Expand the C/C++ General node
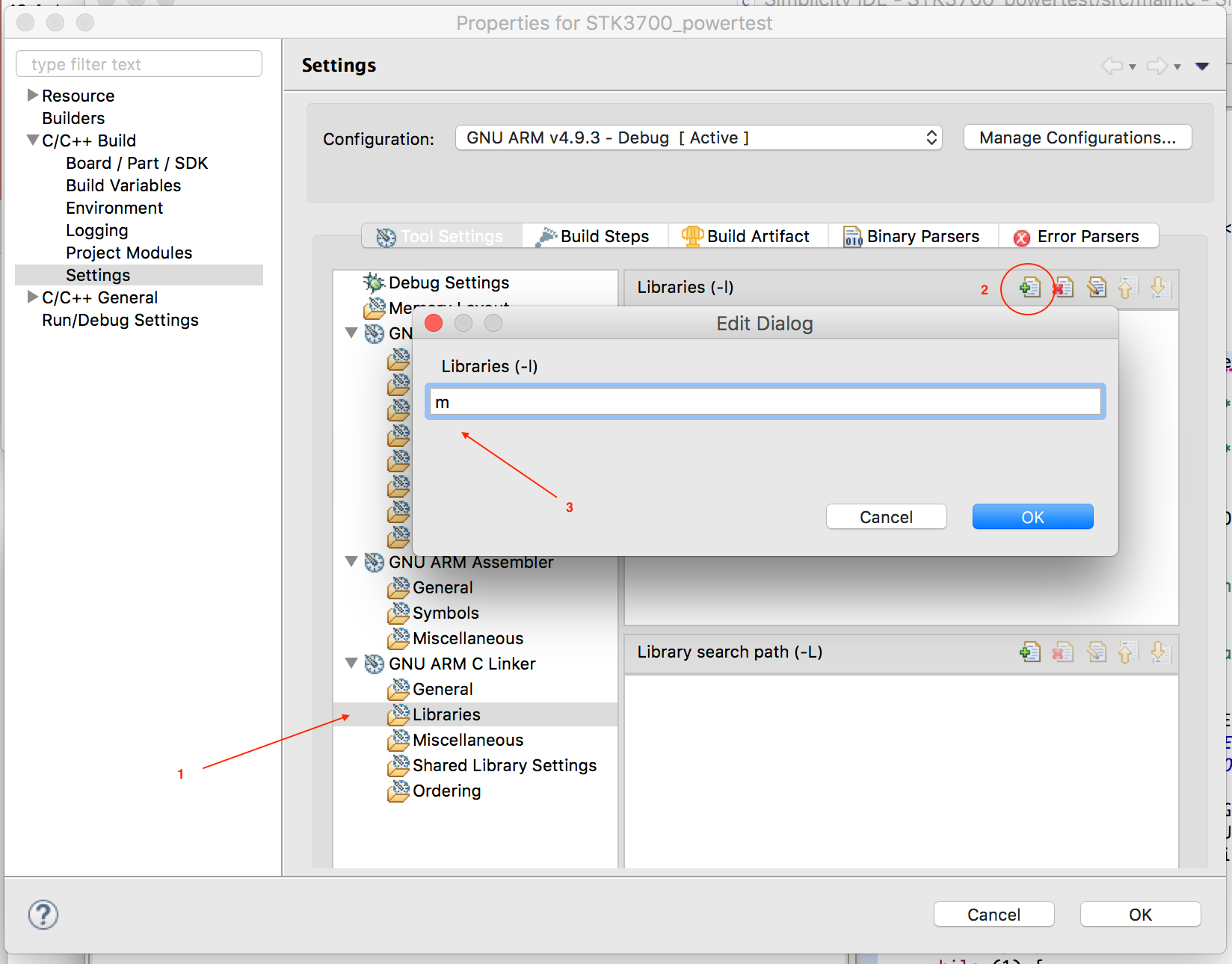1232x964 pixels. point(32,297)
